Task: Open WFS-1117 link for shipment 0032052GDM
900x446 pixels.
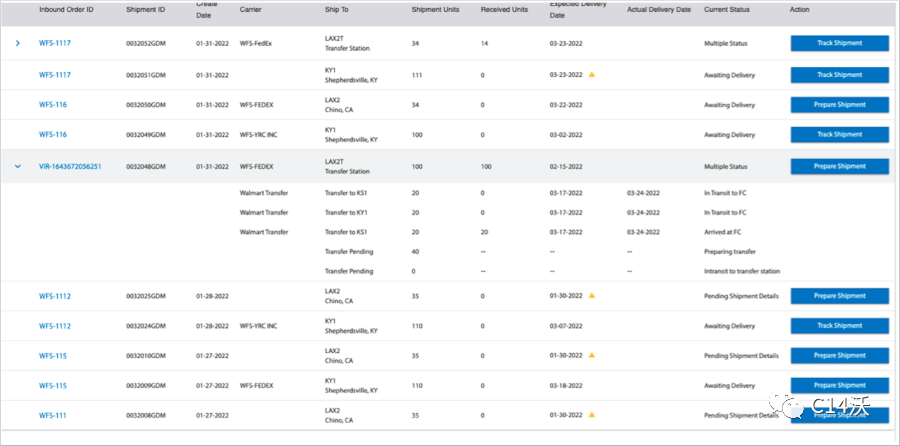Action: (55, 44)
